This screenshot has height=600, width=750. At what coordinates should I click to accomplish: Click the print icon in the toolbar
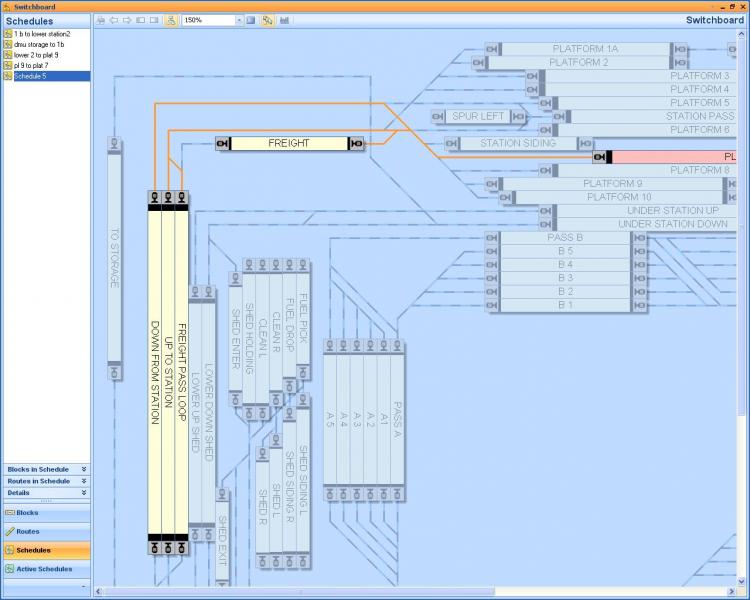coord(100,20)
